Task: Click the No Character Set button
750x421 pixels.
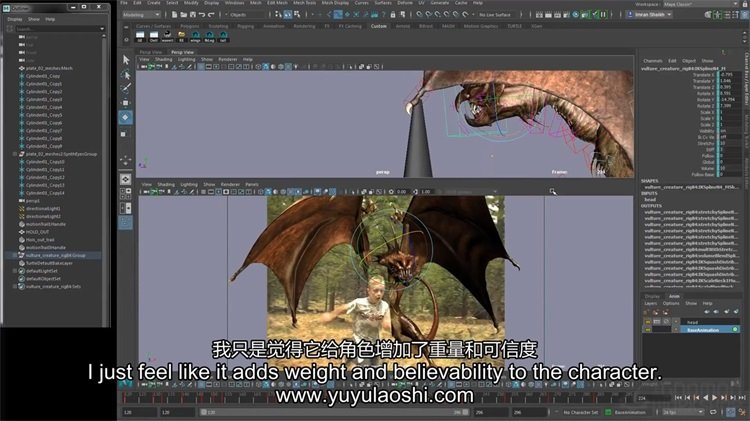Action: coord(580,412)
